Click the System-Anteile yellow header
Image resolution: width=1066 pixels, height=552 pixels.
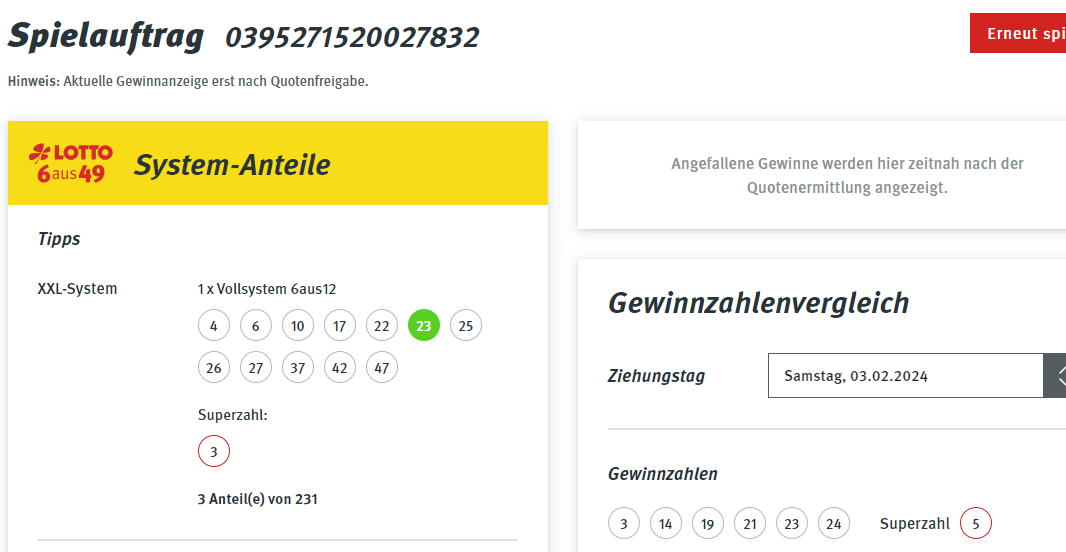278,163
